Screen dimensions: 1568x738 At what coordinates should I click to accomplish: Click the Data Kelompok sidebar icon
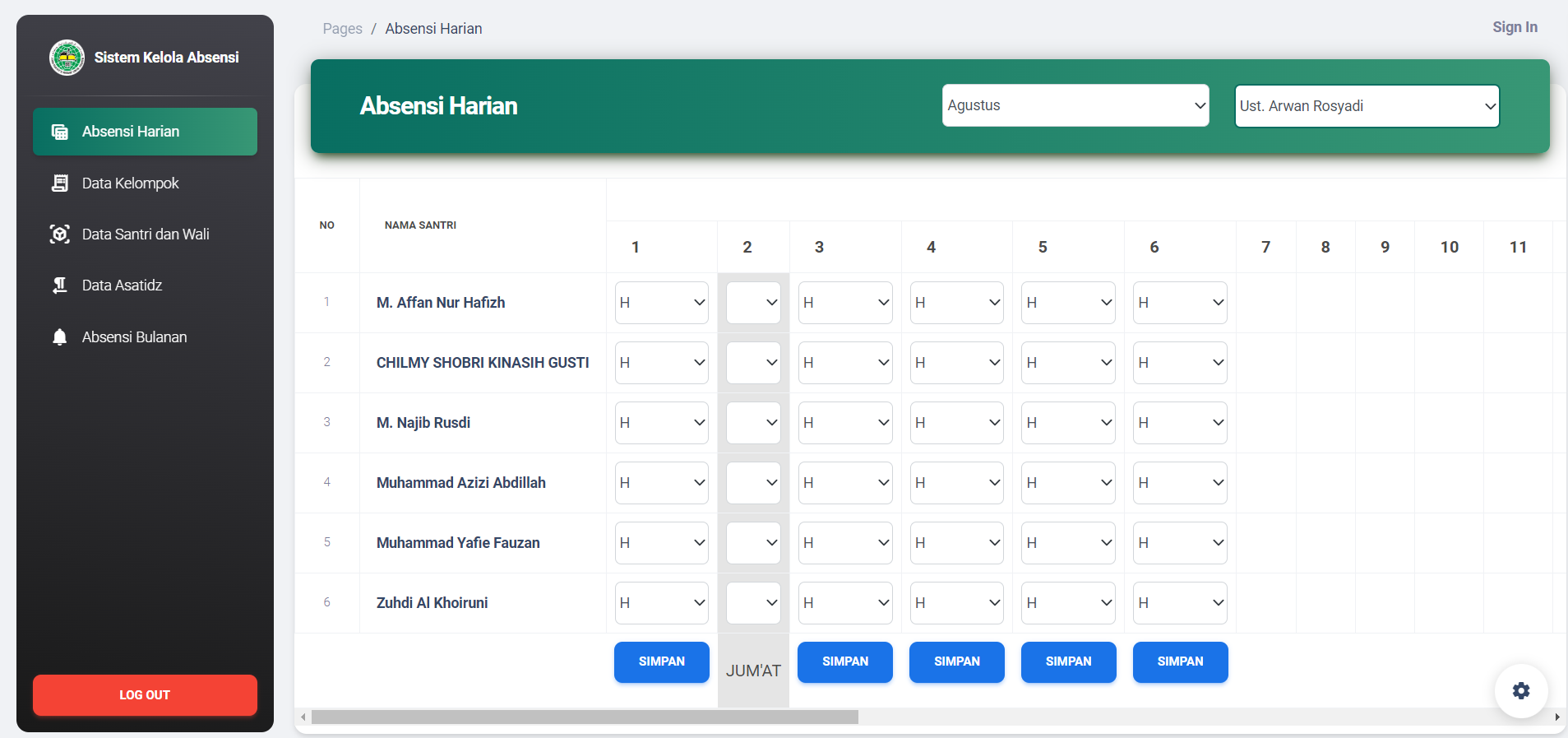click(x=60, y=183)
